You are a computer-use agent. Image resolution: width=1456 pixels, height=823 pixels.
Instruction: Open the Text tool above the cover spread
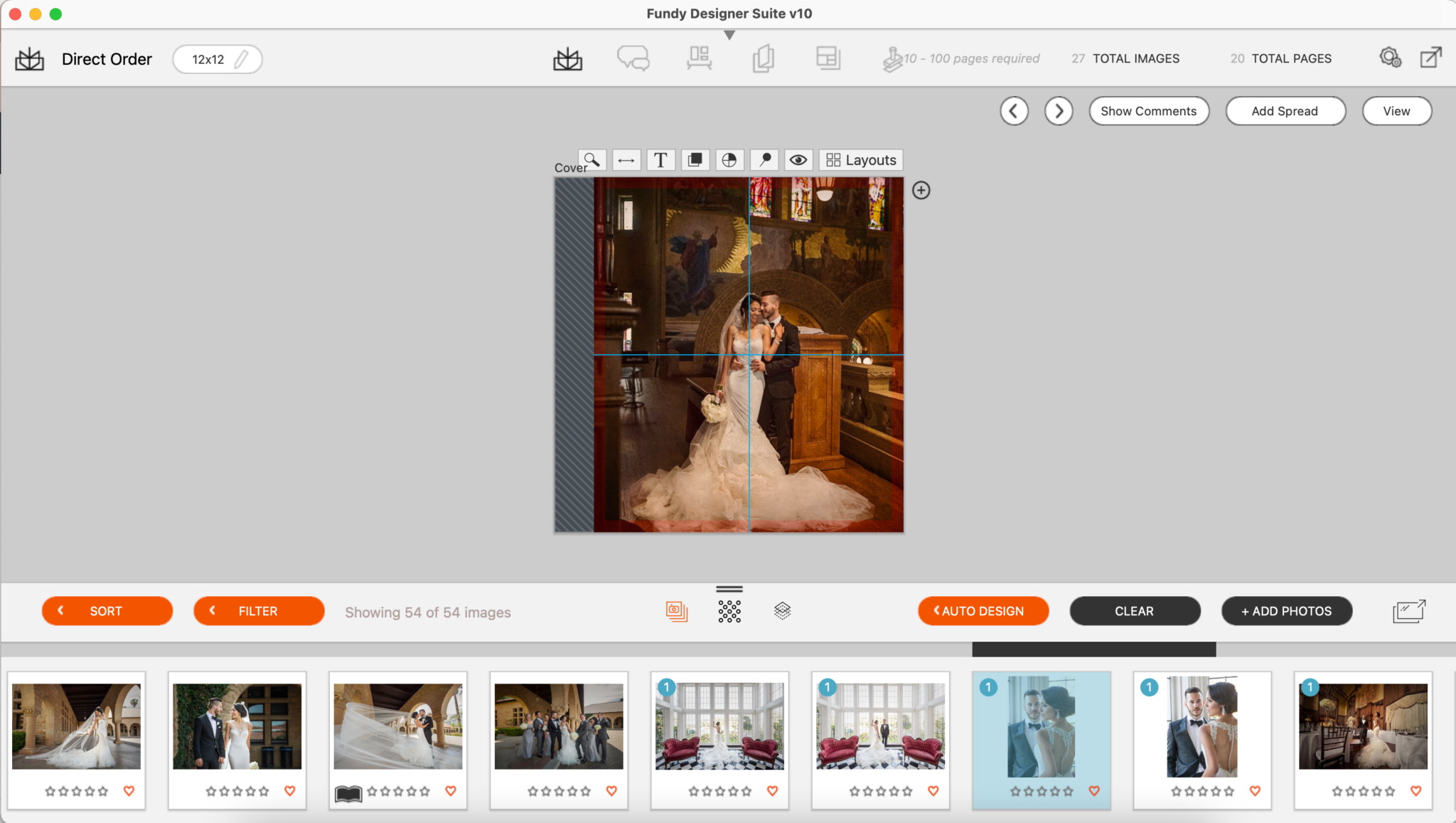[x=660, y=160]
